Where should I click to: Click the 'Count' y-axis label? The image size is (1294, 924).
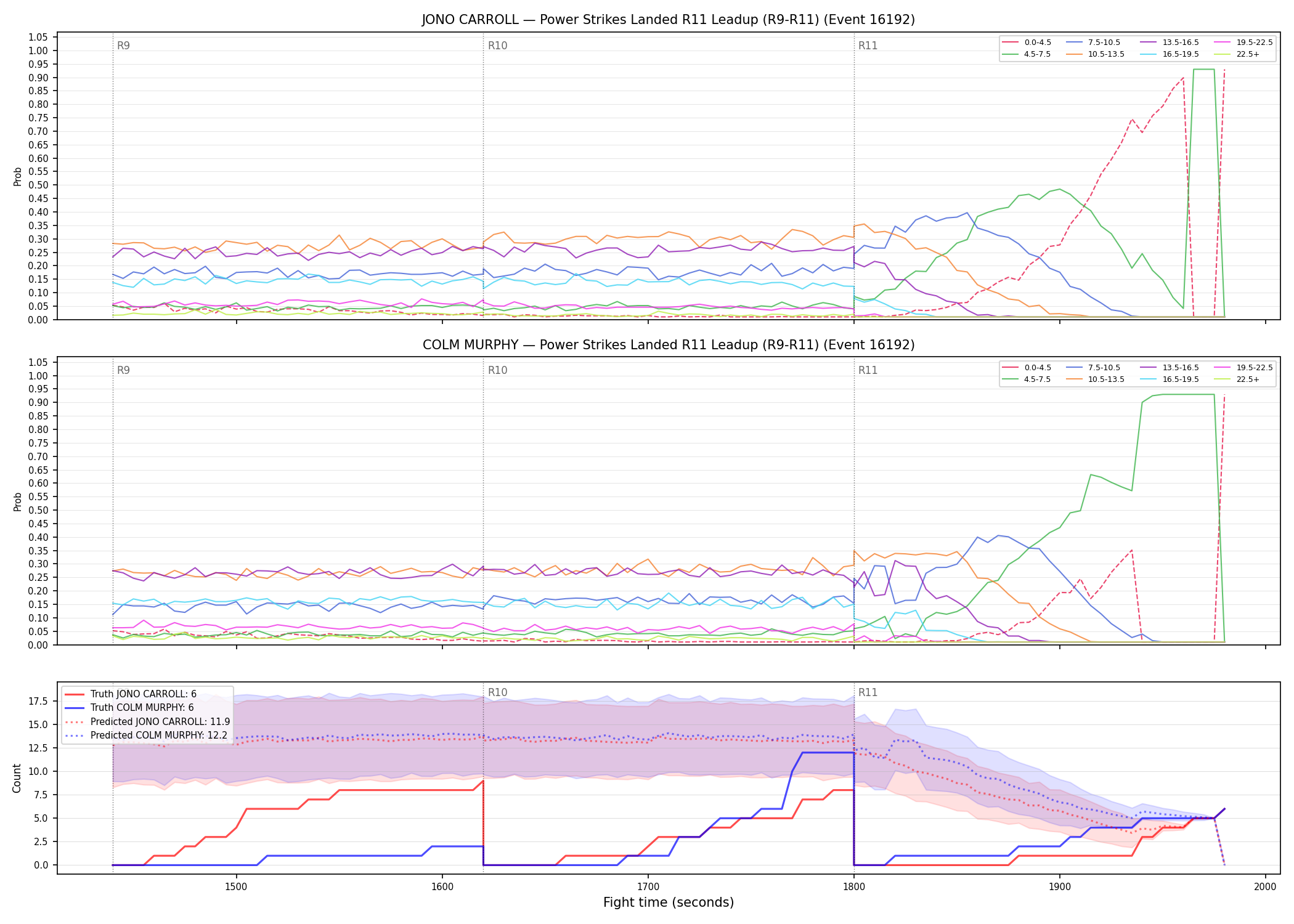click(x=17, y=778)
